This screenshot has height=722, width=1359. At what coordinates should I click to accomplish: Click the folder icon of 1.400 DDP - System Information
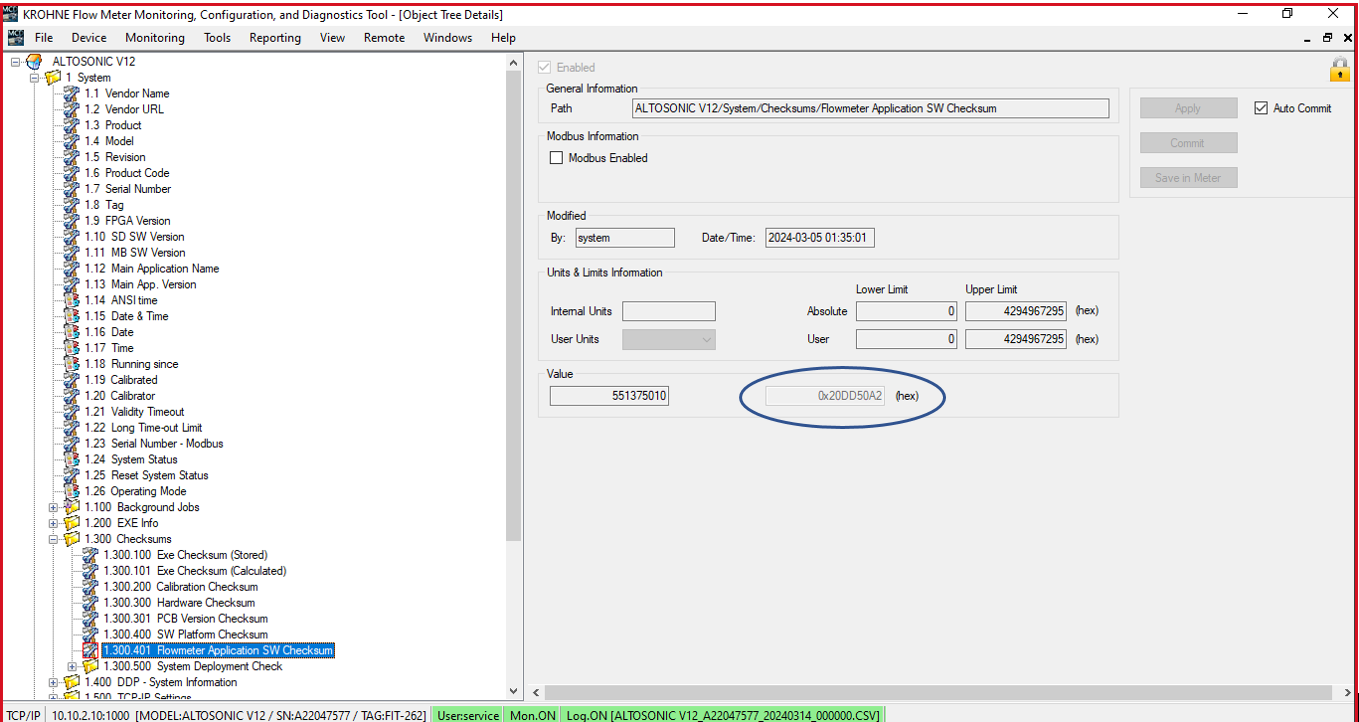[x=72, y=682]
